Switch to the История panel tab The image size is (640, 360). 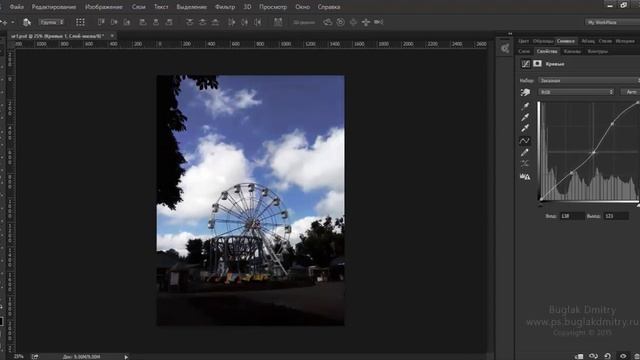coord(625,41)
